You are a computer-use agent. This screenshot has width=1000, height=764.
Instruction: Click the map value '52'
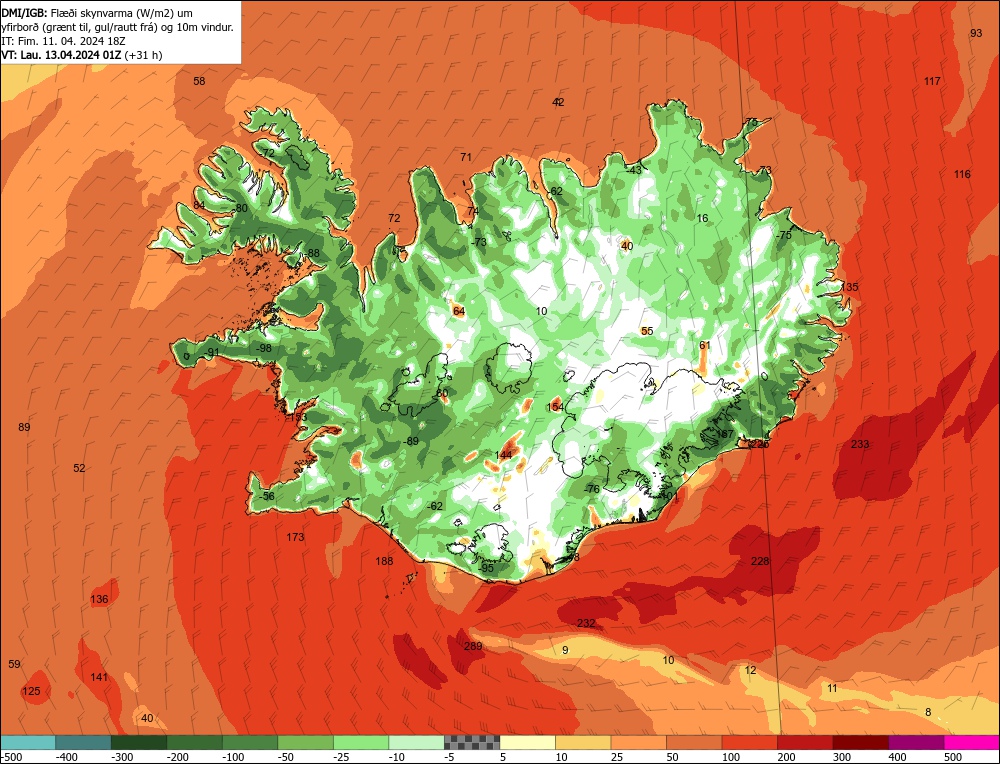78,468
